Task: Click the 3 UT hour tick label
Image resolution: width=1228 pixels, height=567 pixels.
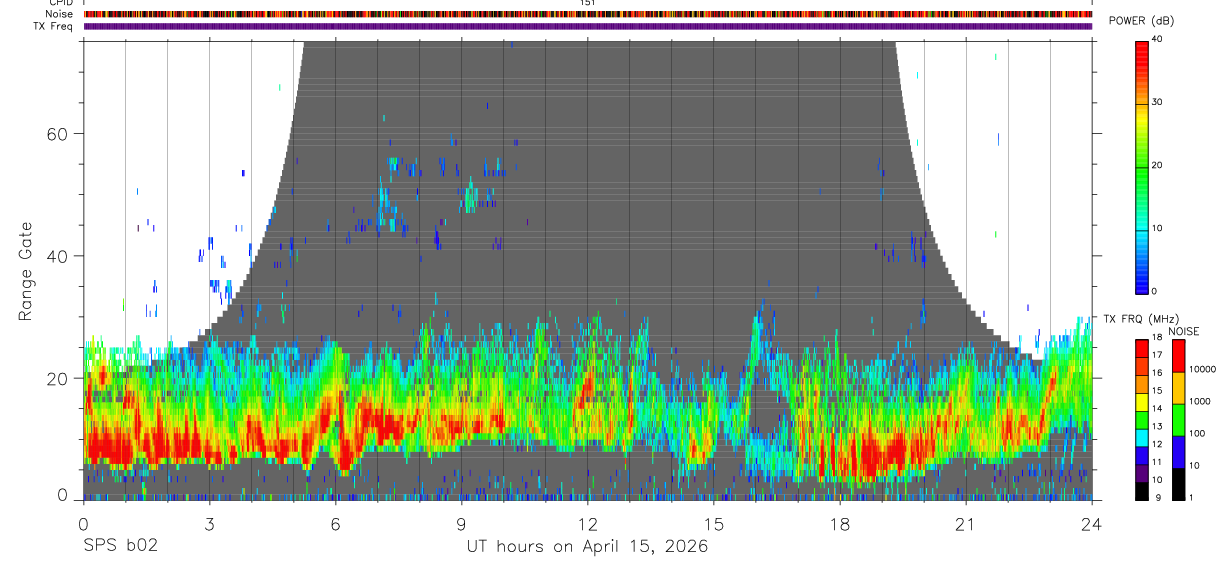Action: [209, 525]
